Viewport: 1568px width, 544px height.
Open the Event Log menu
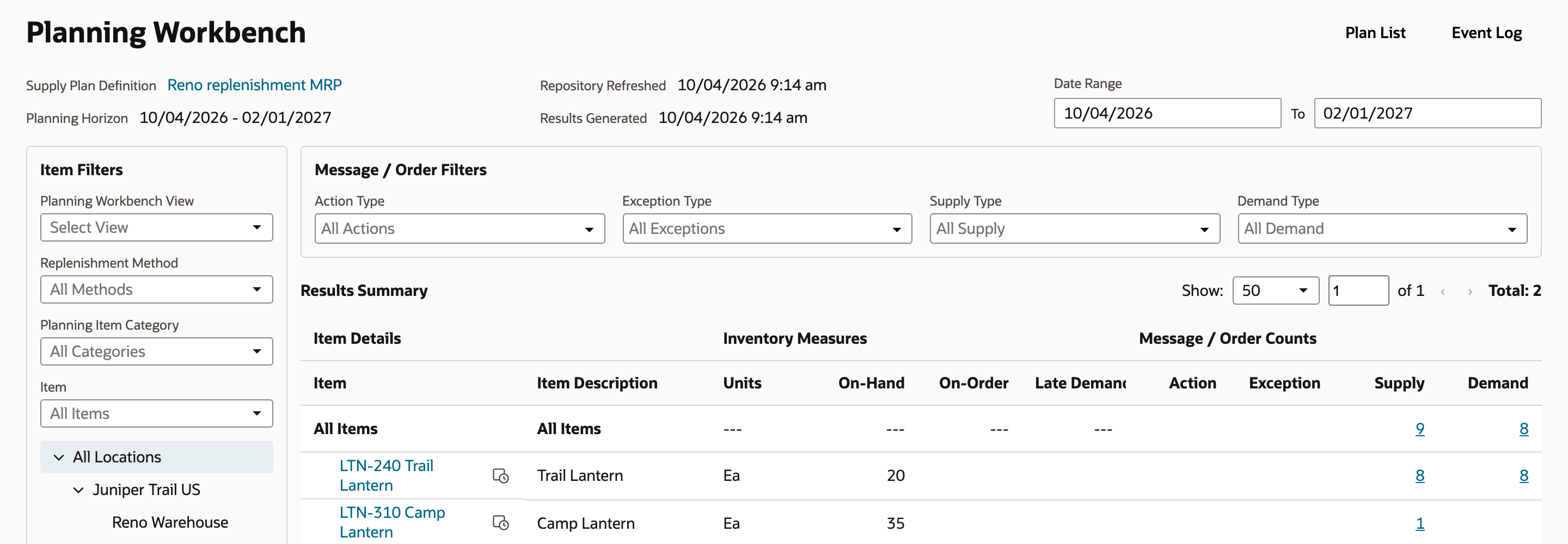click(1486, 33)
